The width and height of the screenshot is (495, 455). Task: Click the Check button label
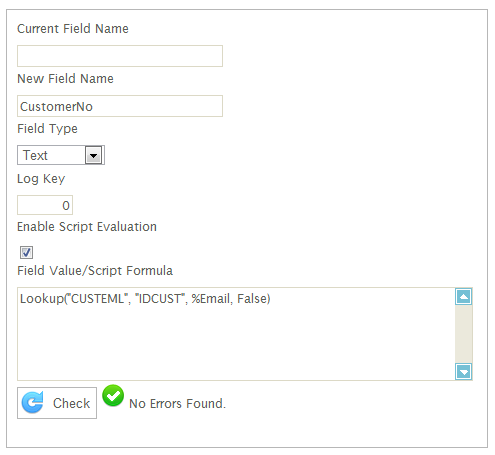click(x=71, y=403)
